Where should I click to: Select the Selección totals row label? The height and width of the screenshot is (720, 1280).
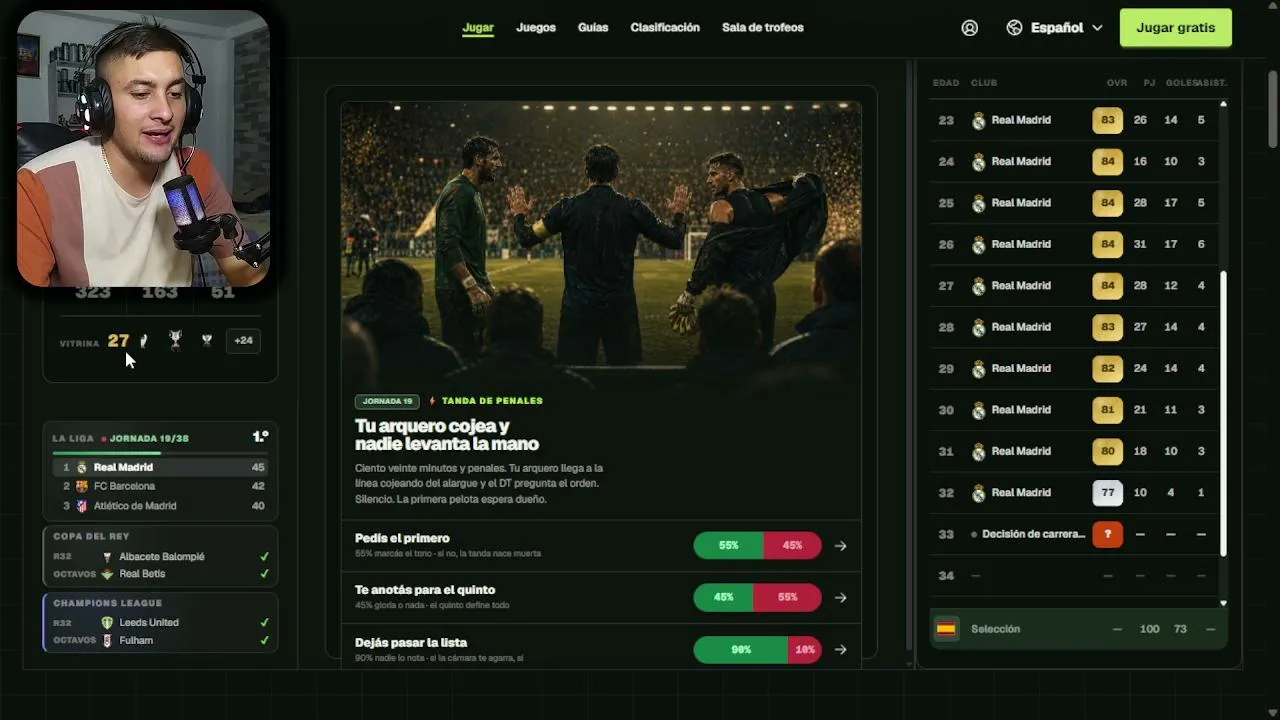[995, 629]
